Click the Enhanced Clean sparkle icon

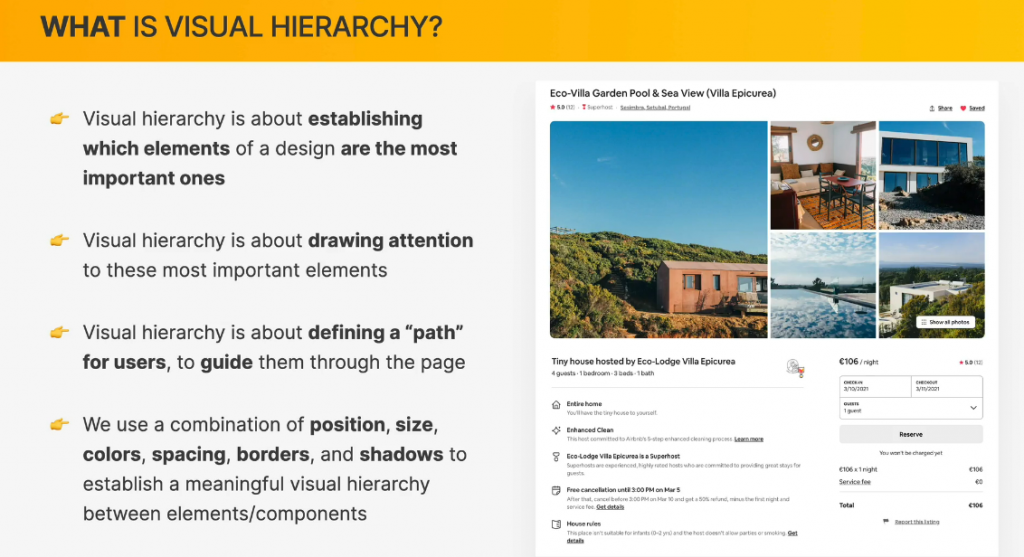pyautogui.click(x=556, y=430)
